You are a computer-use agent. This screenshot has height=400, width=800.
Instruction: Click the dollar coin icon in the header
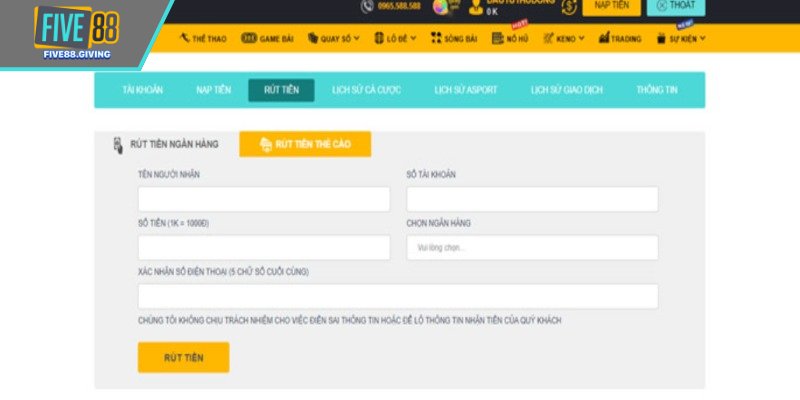569,7
